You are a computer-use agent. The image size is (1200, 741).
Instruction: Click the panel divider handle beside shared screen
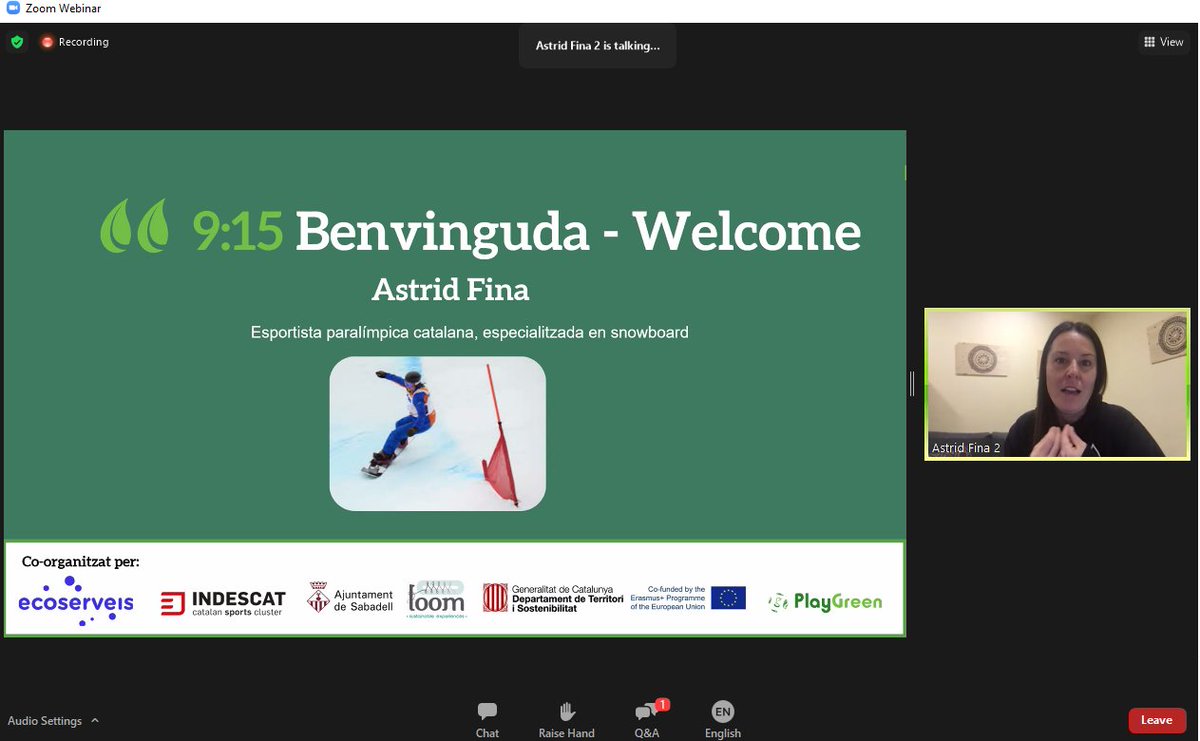[912, 384]
